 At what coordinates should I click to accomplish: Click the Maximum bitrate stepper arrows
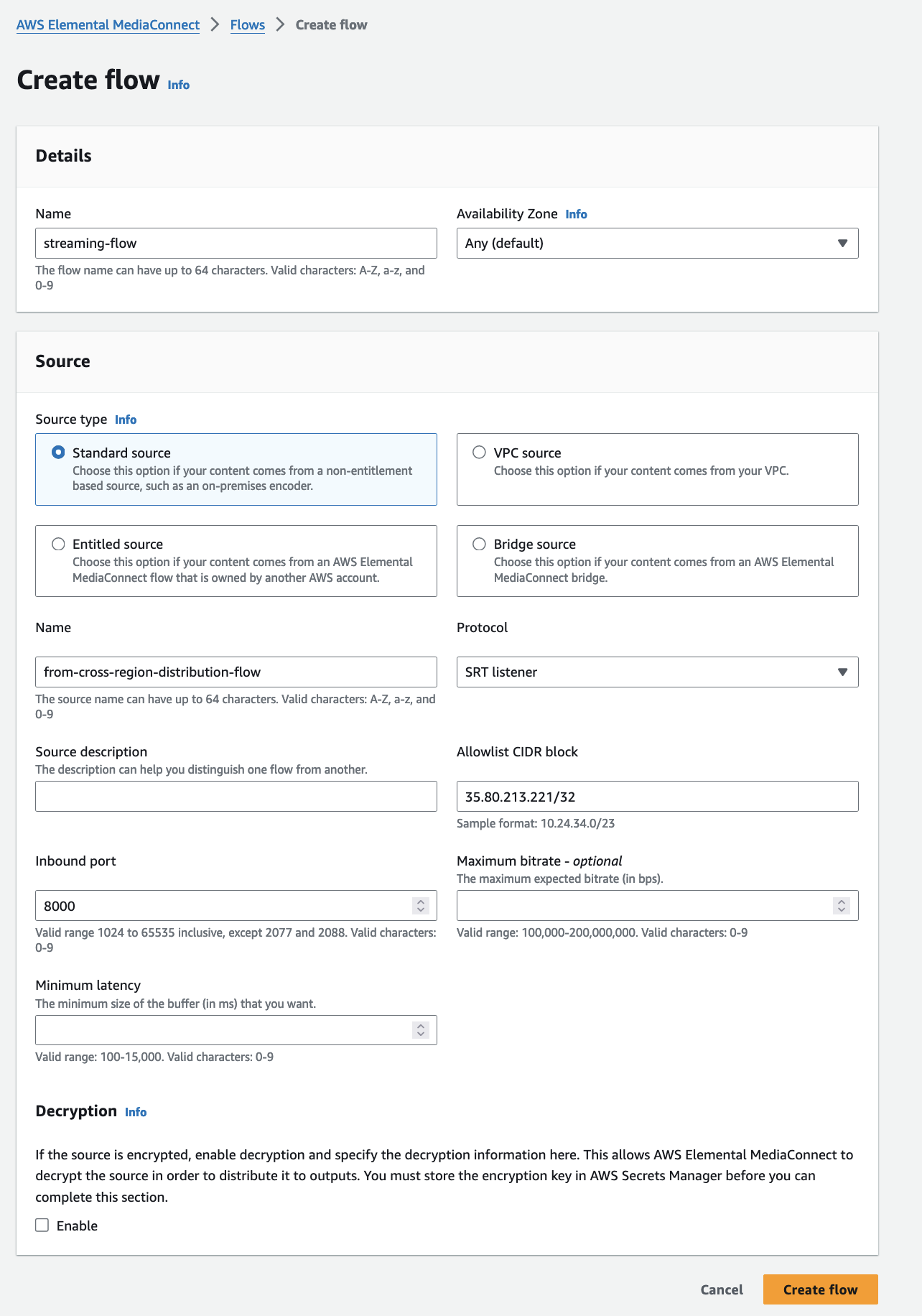click(x=842, y=906)
